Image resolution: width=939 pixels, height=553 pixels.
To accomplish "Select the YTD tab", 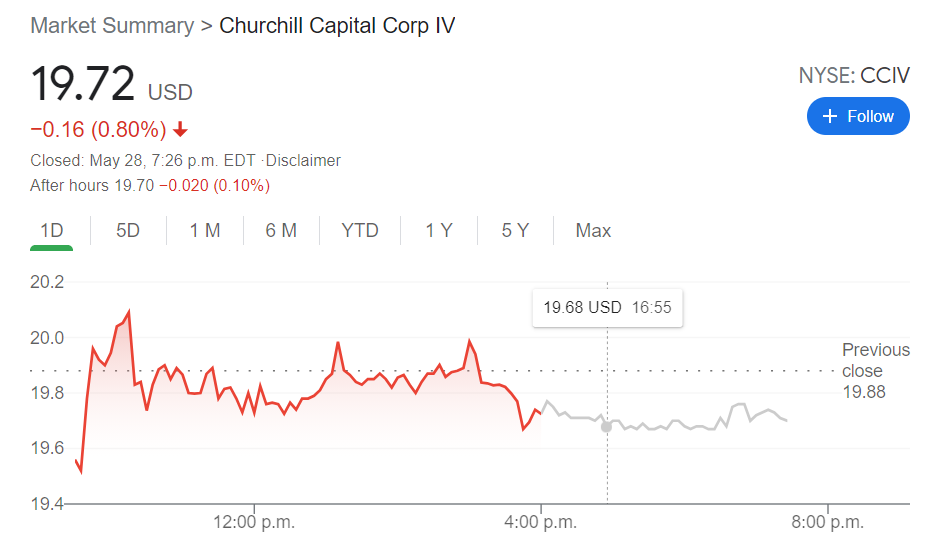I will 360,231.
